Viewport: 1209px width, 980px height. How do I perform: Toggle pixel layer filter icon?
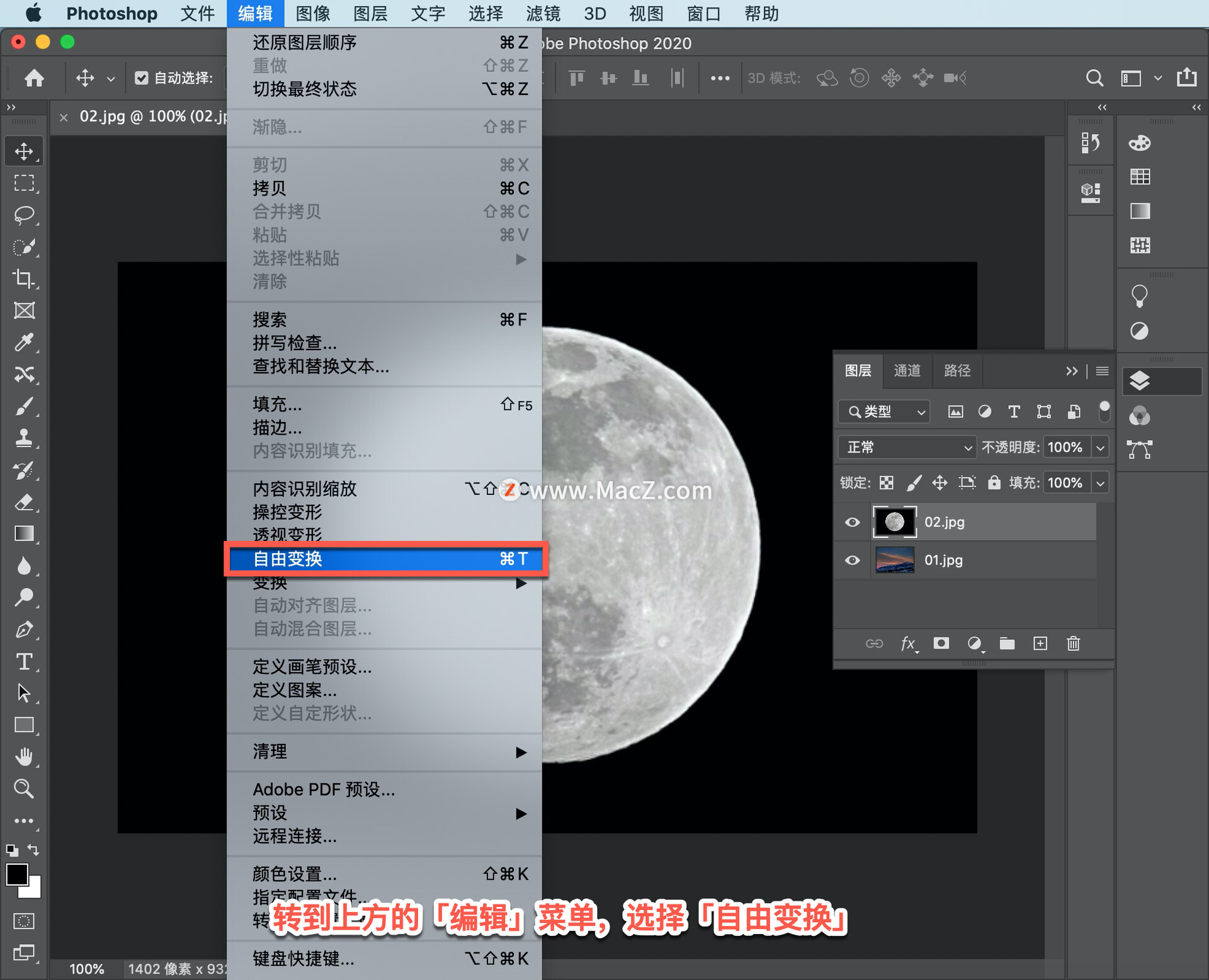(x=956, y=411)
